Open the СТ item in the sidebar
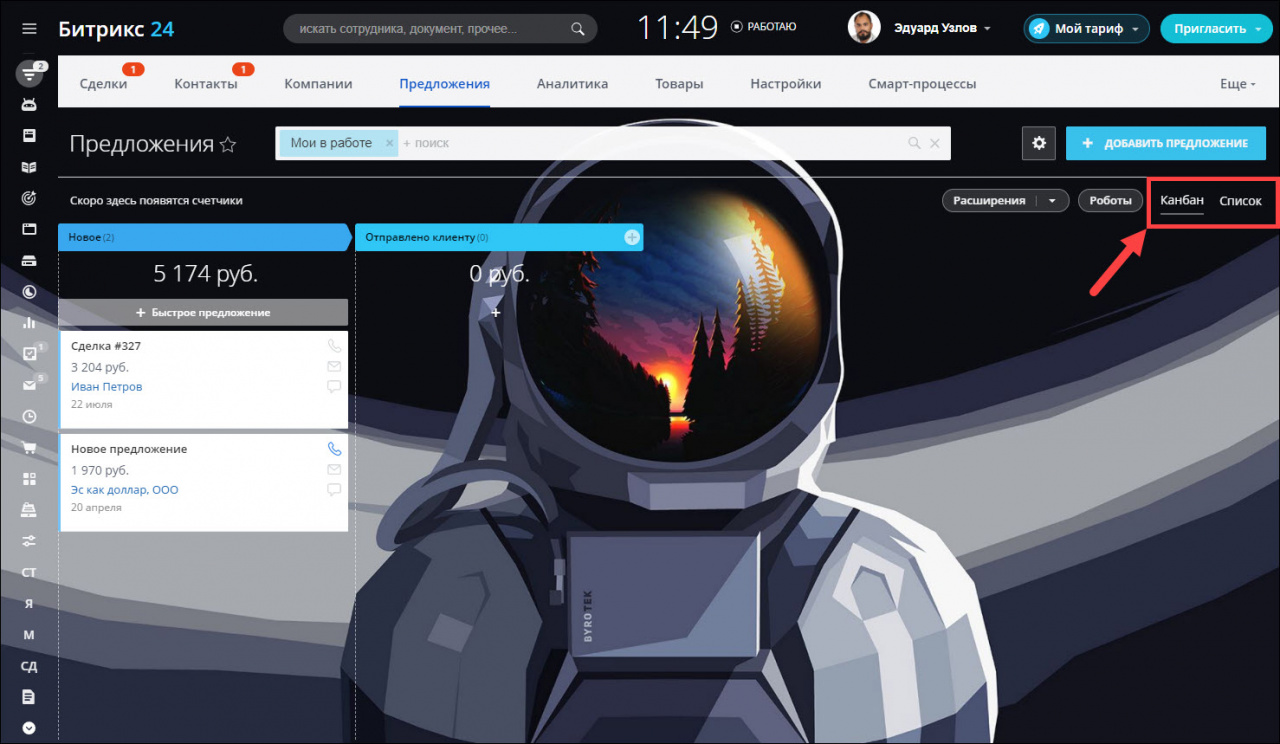 pyautogui.click(x=29, y=572)
